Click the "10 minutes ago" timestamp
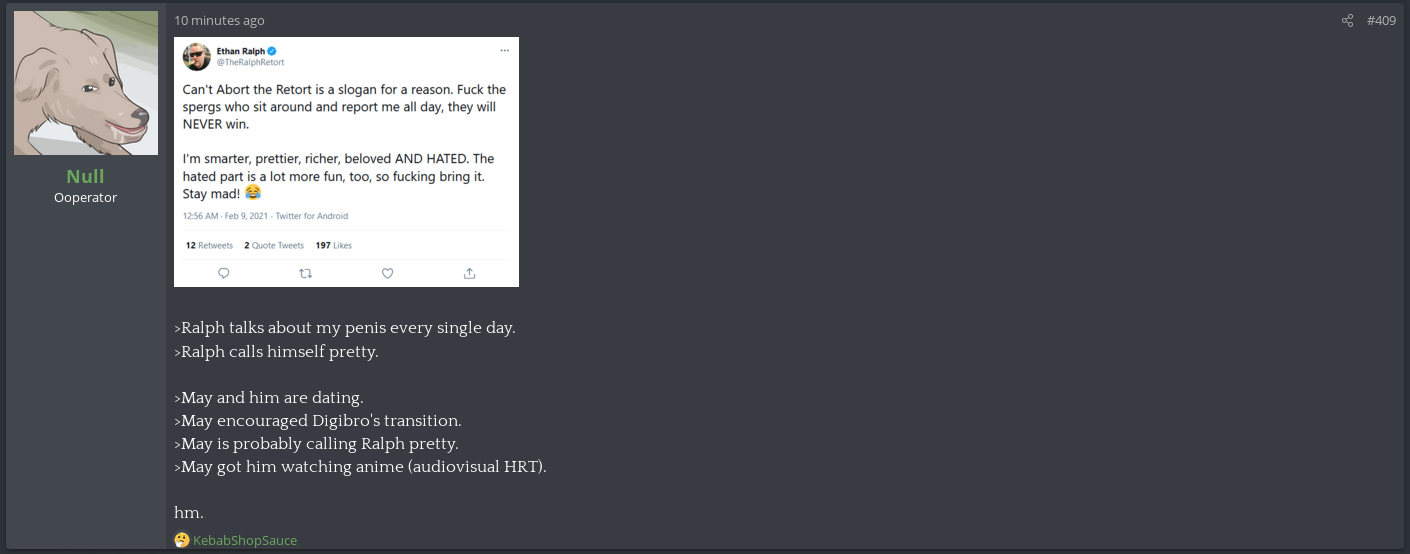 click(x=219, y=21)
